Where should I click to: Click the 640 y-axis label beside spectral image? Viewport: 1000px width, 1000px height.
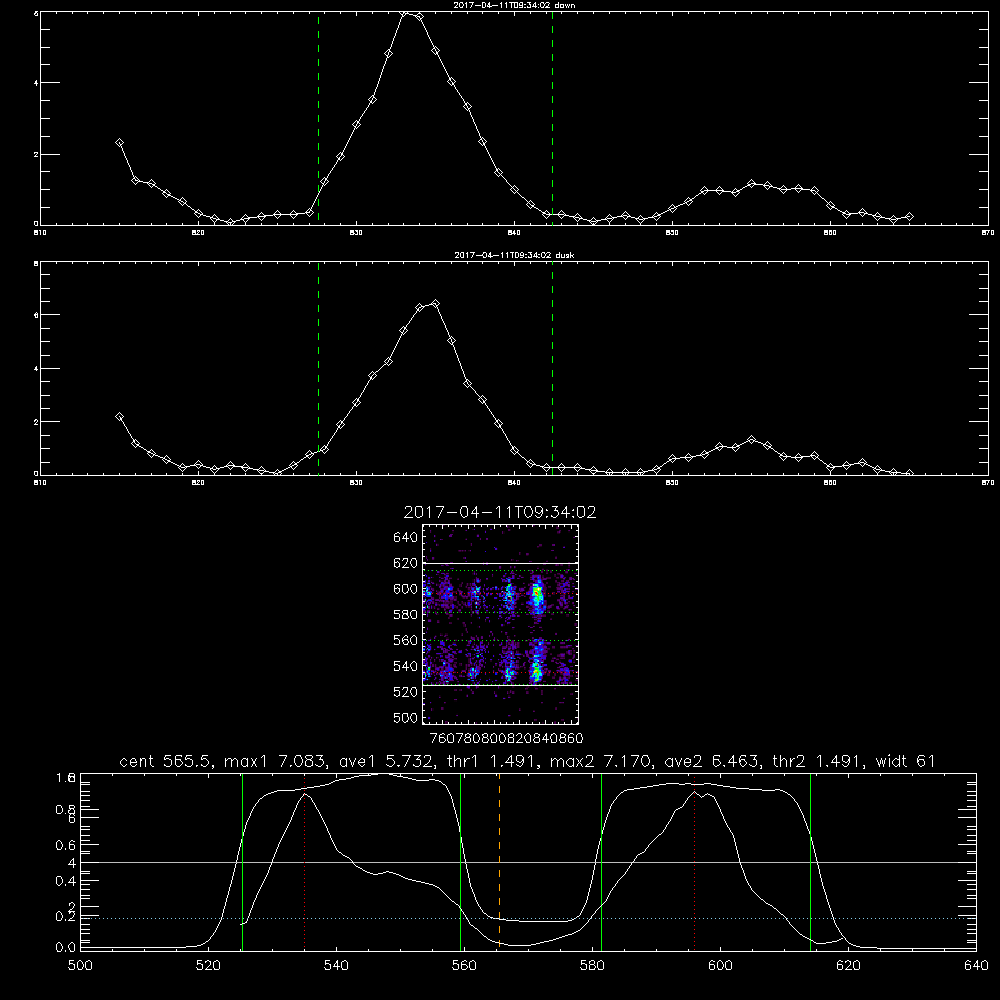(x=406, y=538)
